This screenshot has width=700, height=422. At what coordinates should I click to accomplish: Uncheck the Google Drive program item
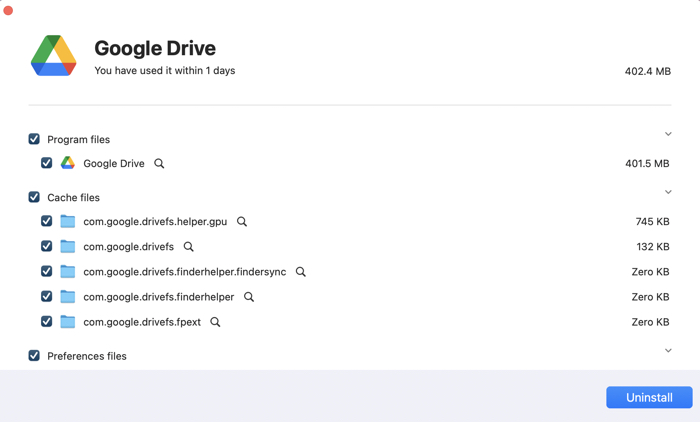click(x=47, y=163)
